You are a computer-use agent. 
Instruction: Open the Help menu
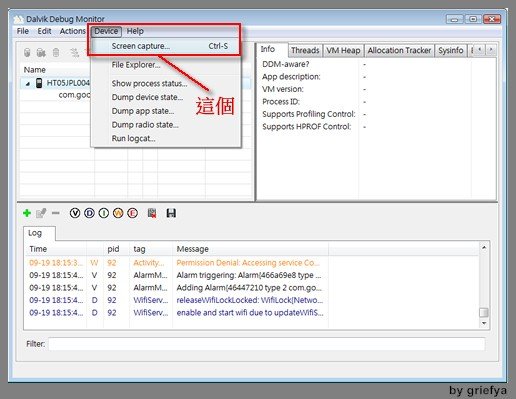click(135, 31)
